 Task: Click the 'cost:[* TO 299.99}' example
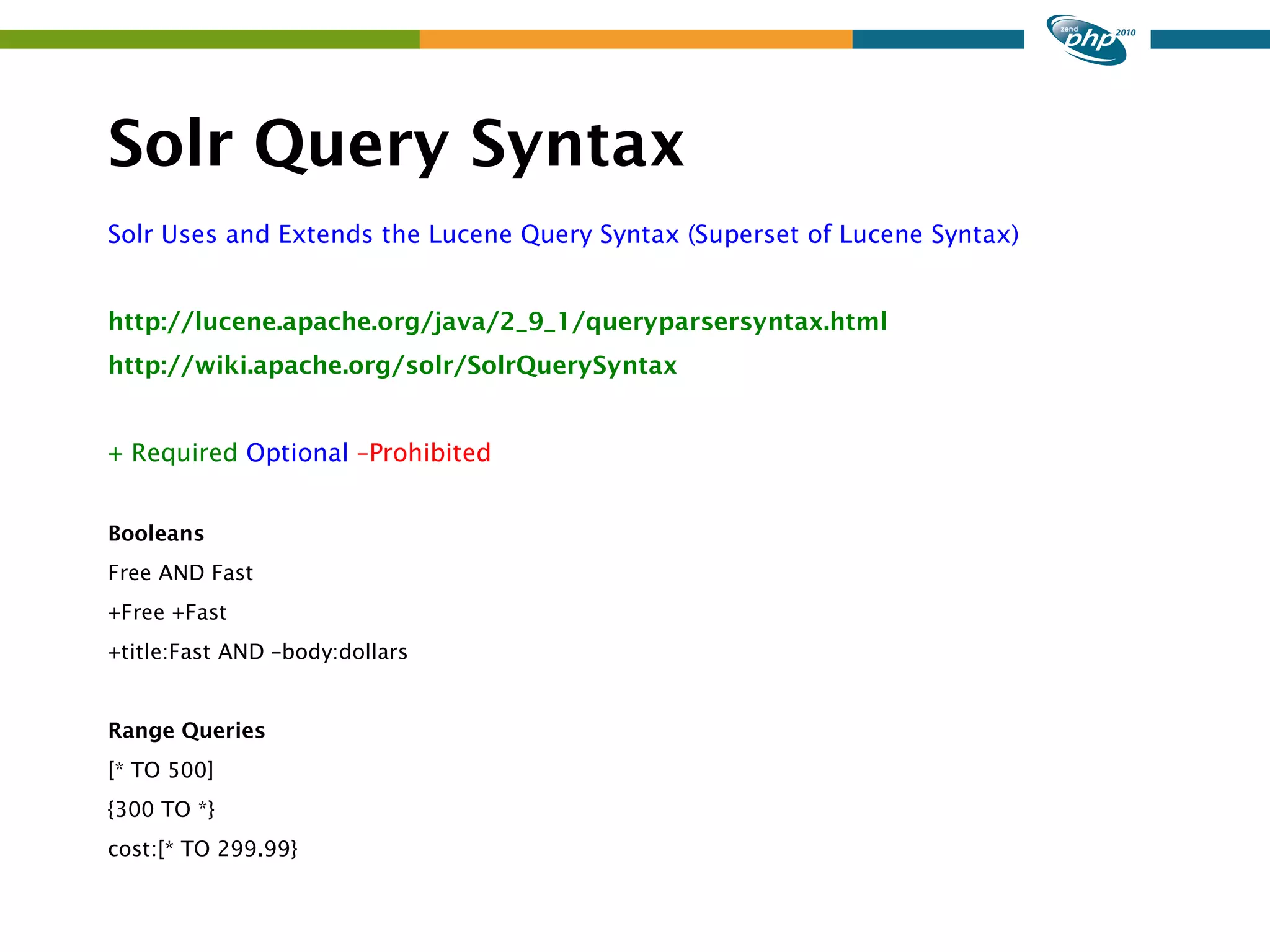click(202, 849)
